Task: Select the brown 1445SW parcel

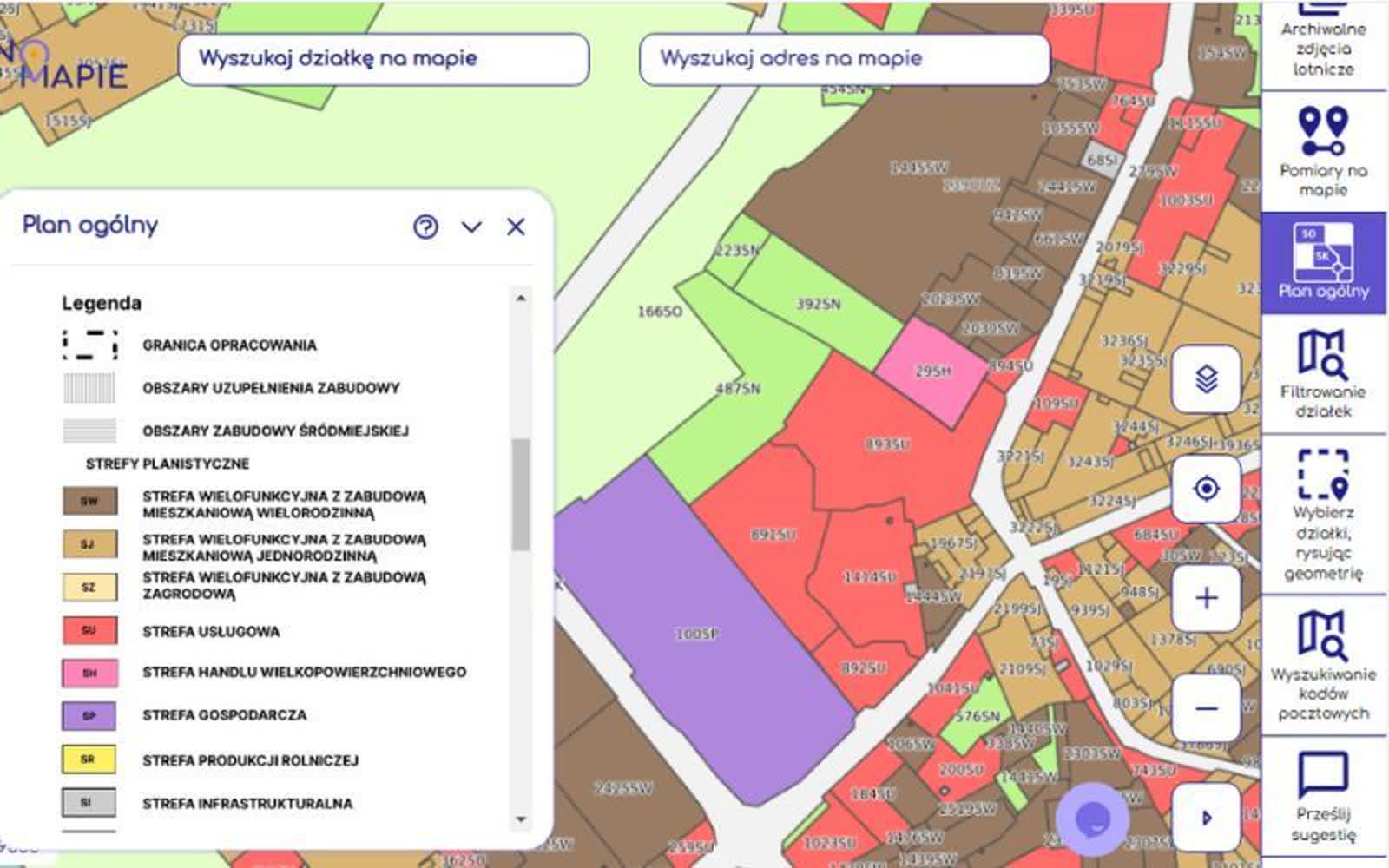Action: click(x=918, y=168)
